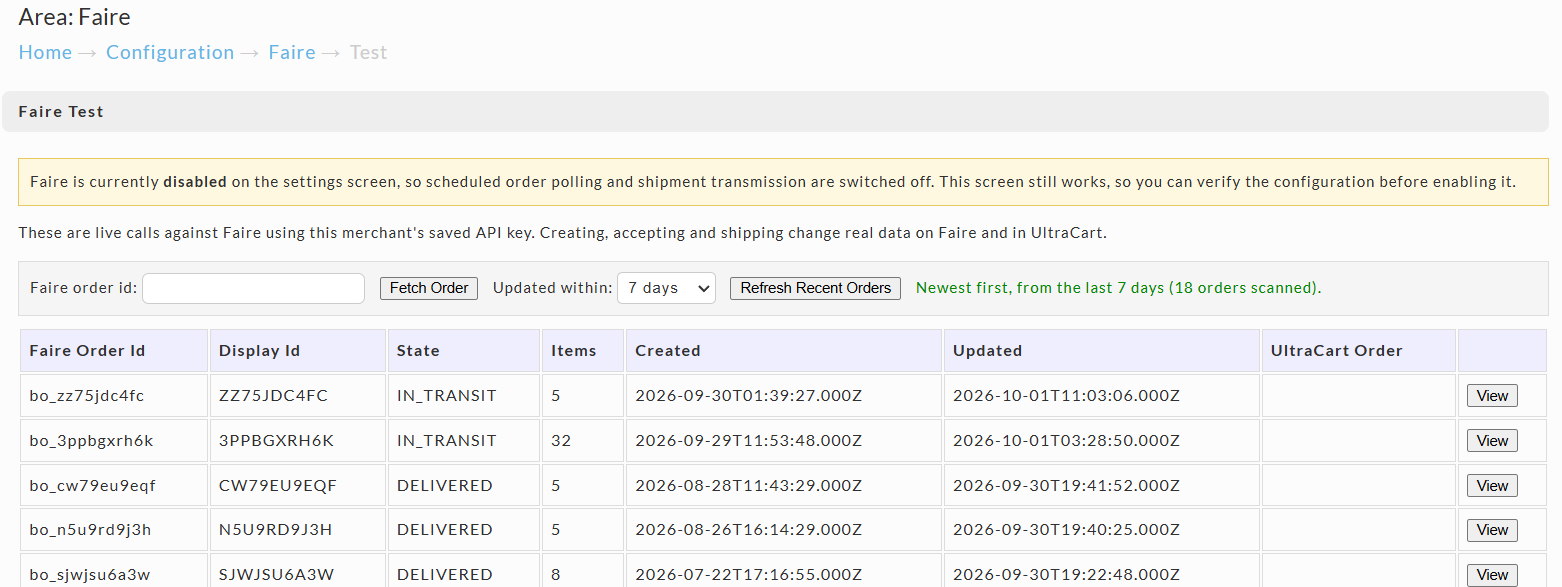Click the Fetch Order button
The image size is (1562, 587).
(429, 288)
